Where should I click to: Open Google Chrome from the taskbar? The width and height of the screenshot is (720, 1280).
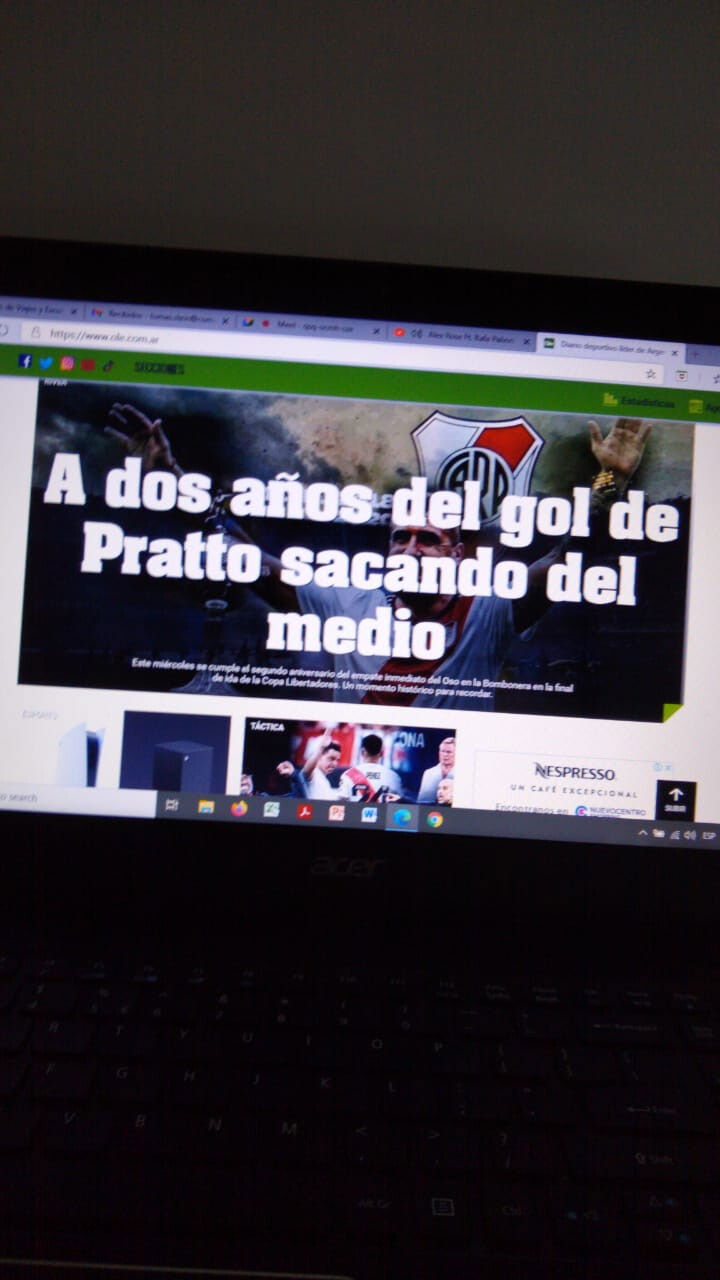435,818
